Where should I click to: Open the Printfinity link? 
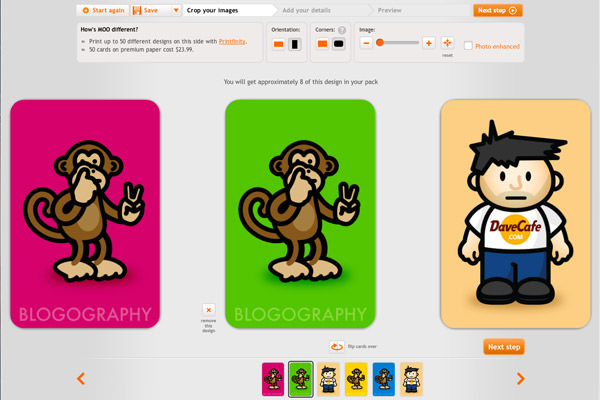[232, 41]
